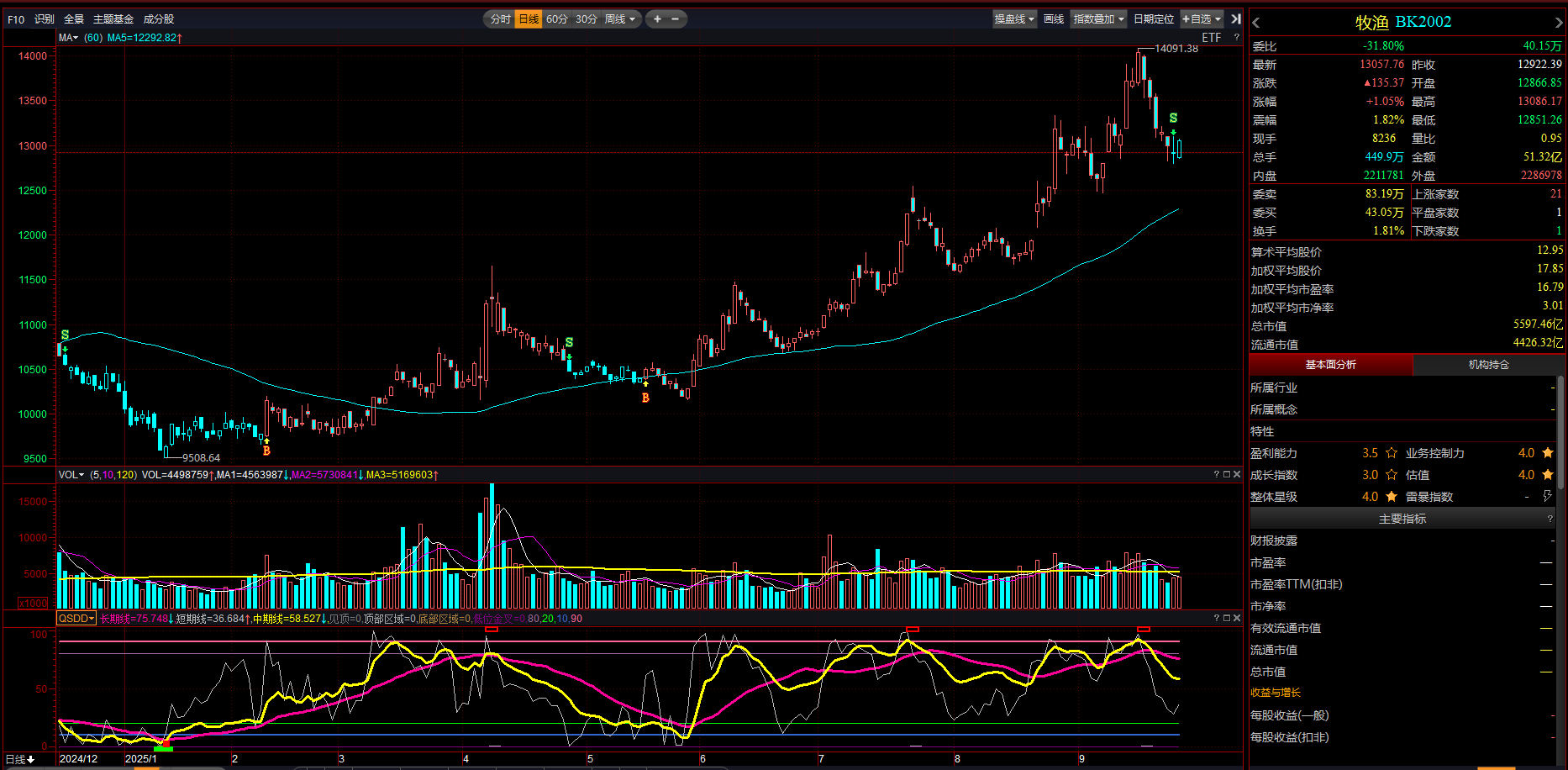Select the 30分 timeframe
This screenshot has height=770, width=1568.
[586, 18]
